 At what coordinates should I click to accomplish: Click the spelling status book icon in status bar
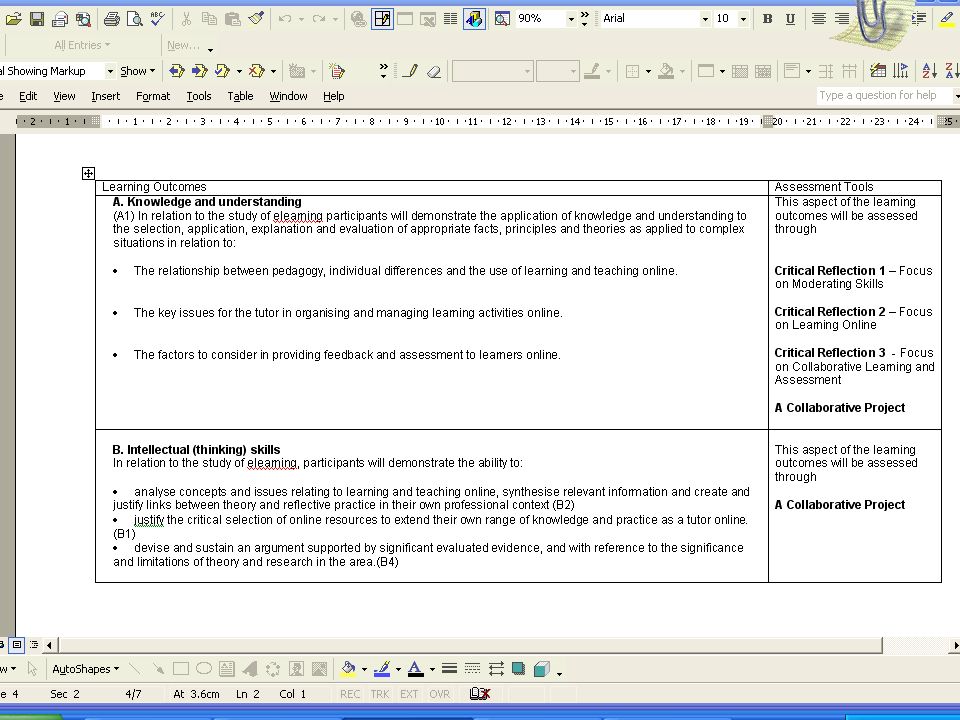(x=480, y=694)
